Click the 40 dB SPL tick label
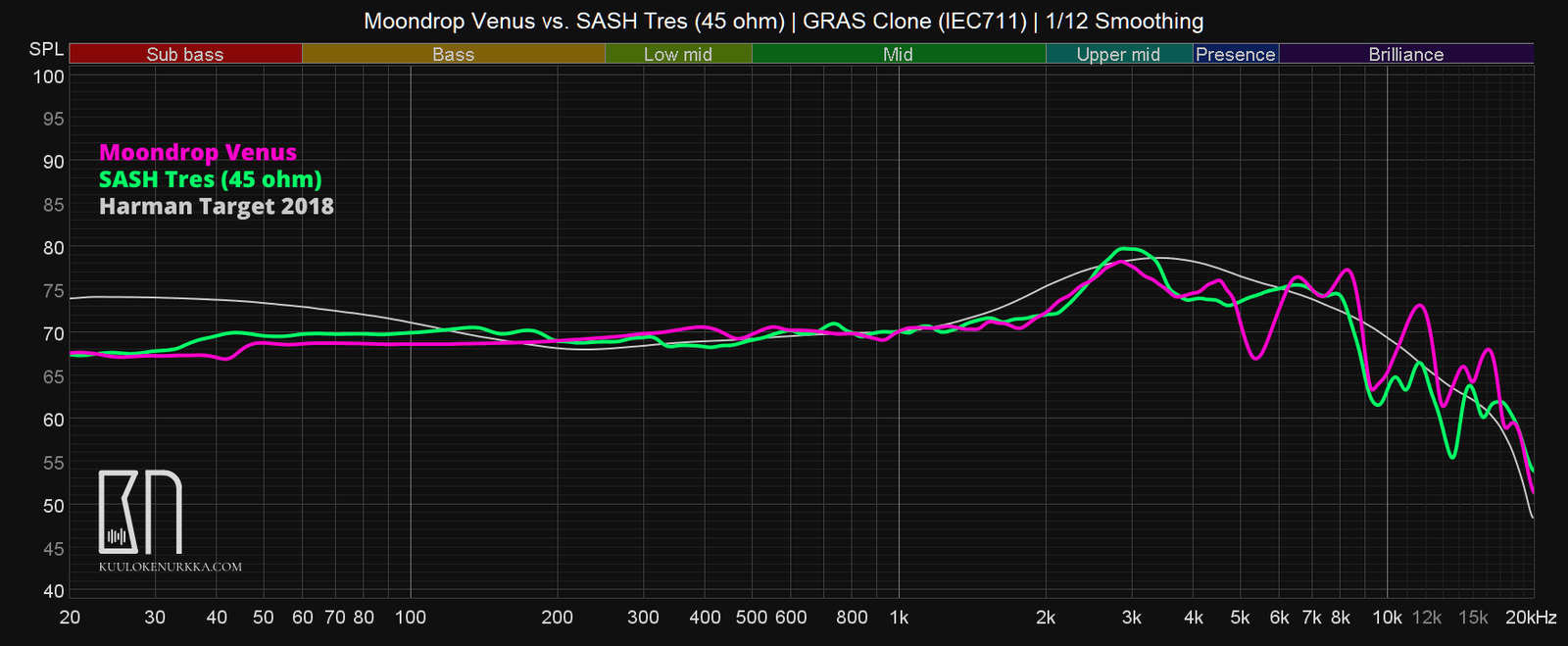 tap(53, 591)
